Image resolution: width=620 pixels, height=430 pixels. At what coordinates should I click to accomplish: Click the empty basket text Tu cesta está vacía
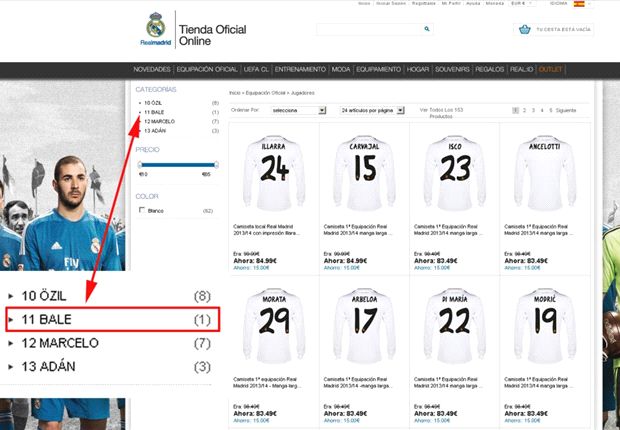[563, 29]
